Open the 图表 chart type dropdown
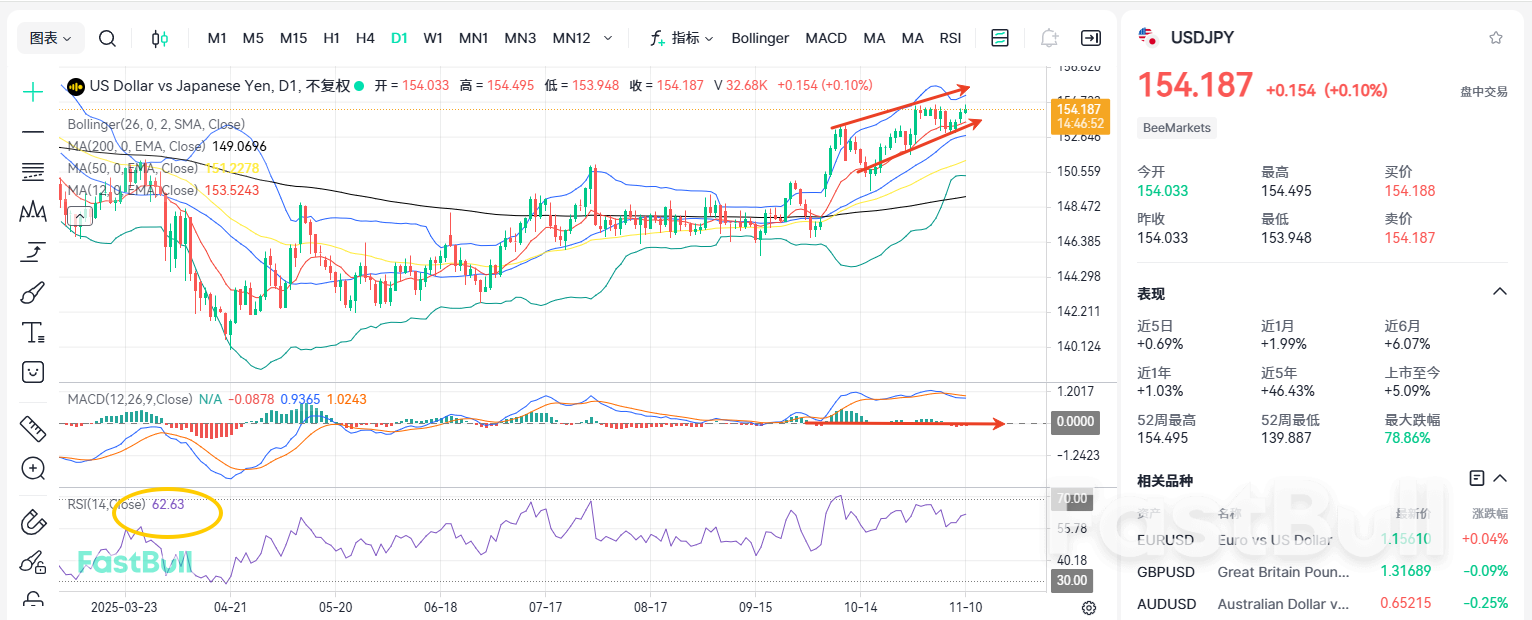The height and width of the screenshot is (620, 1532). pos(50,37)
